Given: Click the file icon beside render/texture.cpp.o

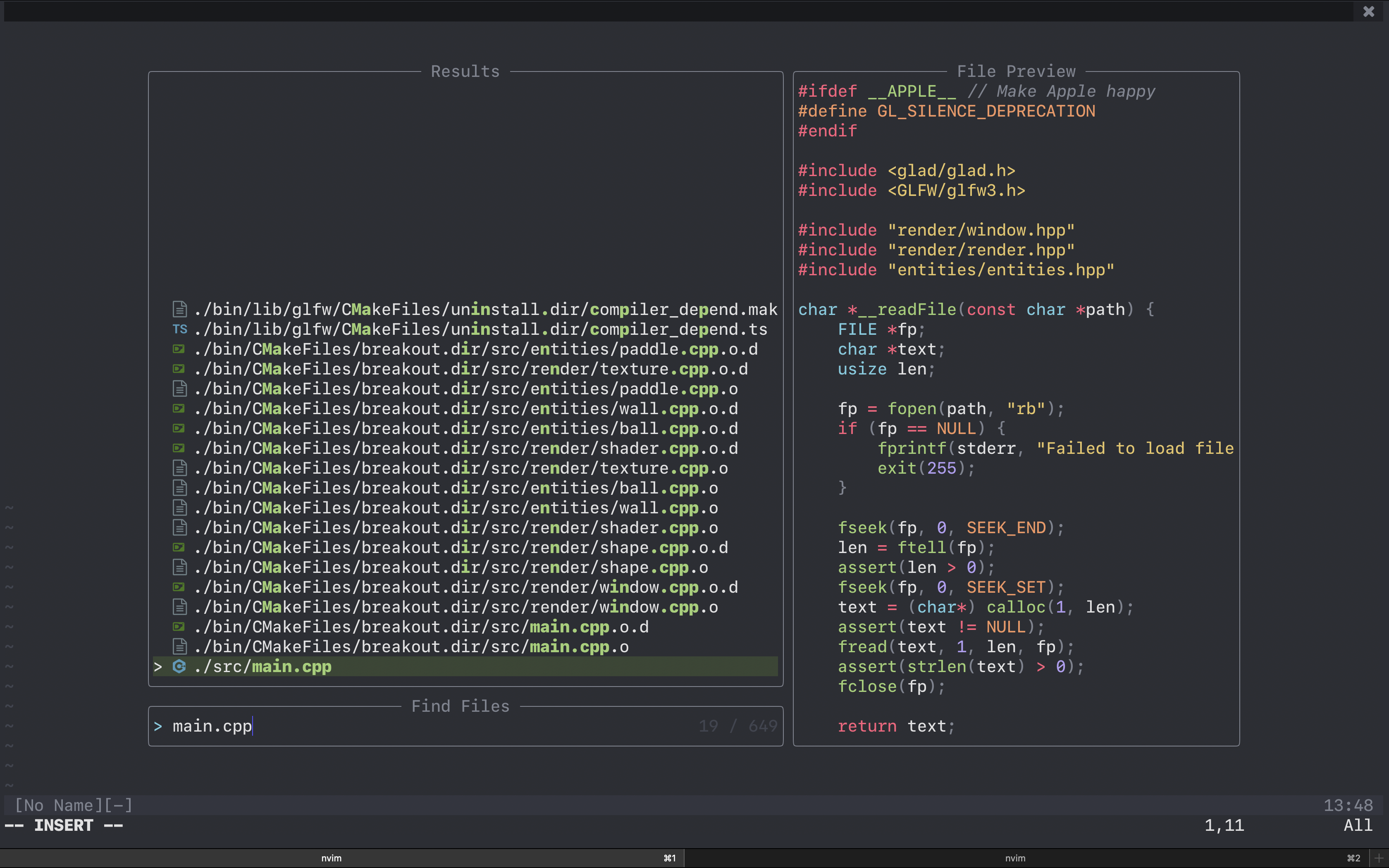Looking at the screenshot, I should pyautogui.click(x=180, y=468).
